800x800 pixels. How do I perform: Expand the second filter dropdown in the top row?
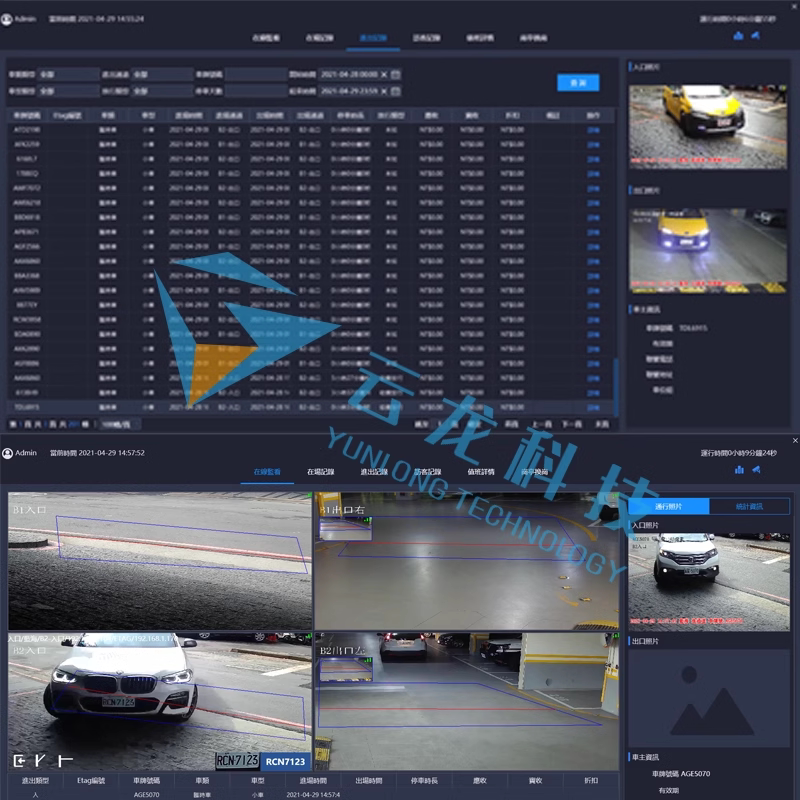pos(162,74)
